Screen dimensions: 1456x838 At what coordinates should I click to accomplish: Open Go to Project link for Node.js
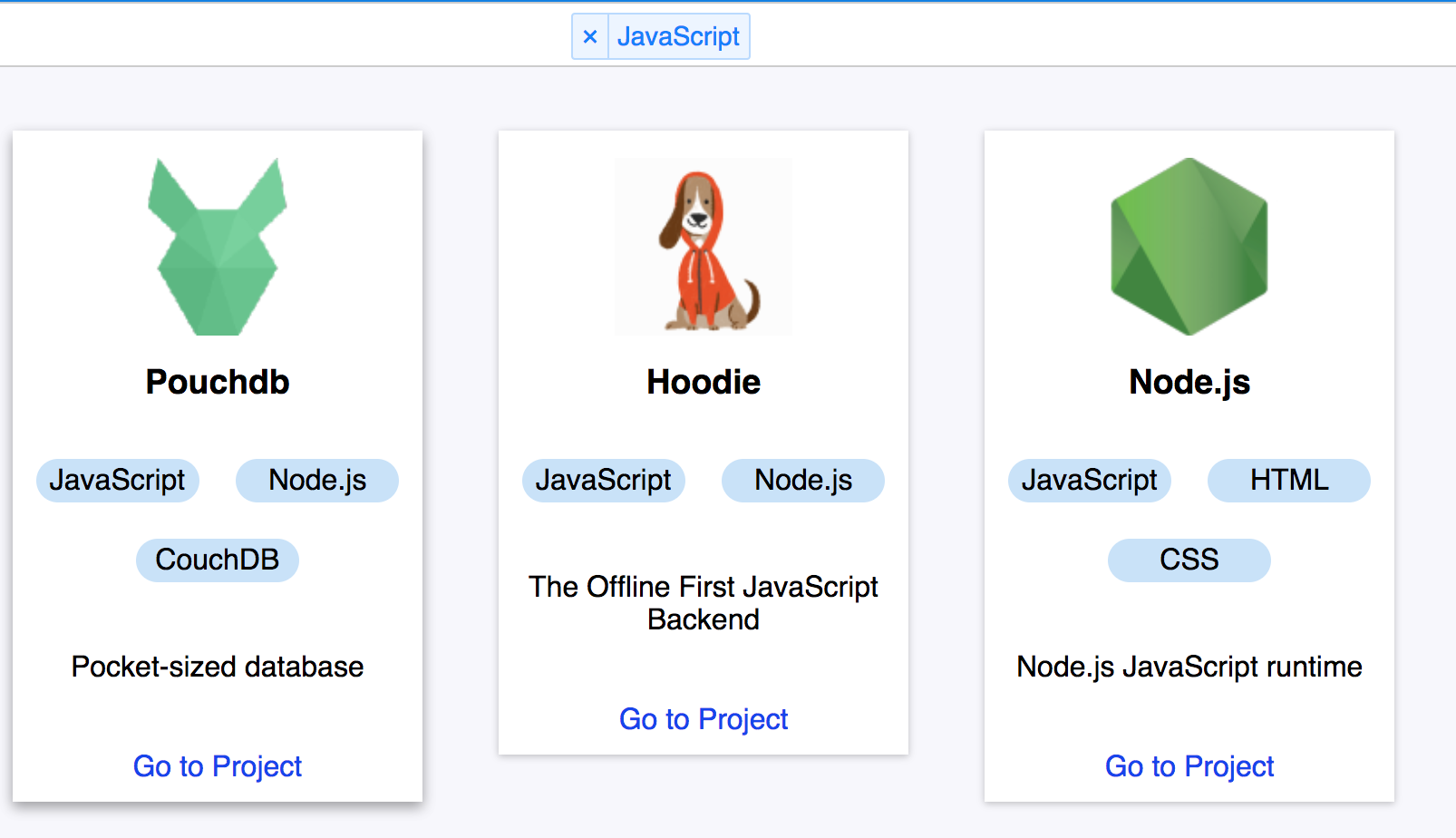tap(1189, 766)
